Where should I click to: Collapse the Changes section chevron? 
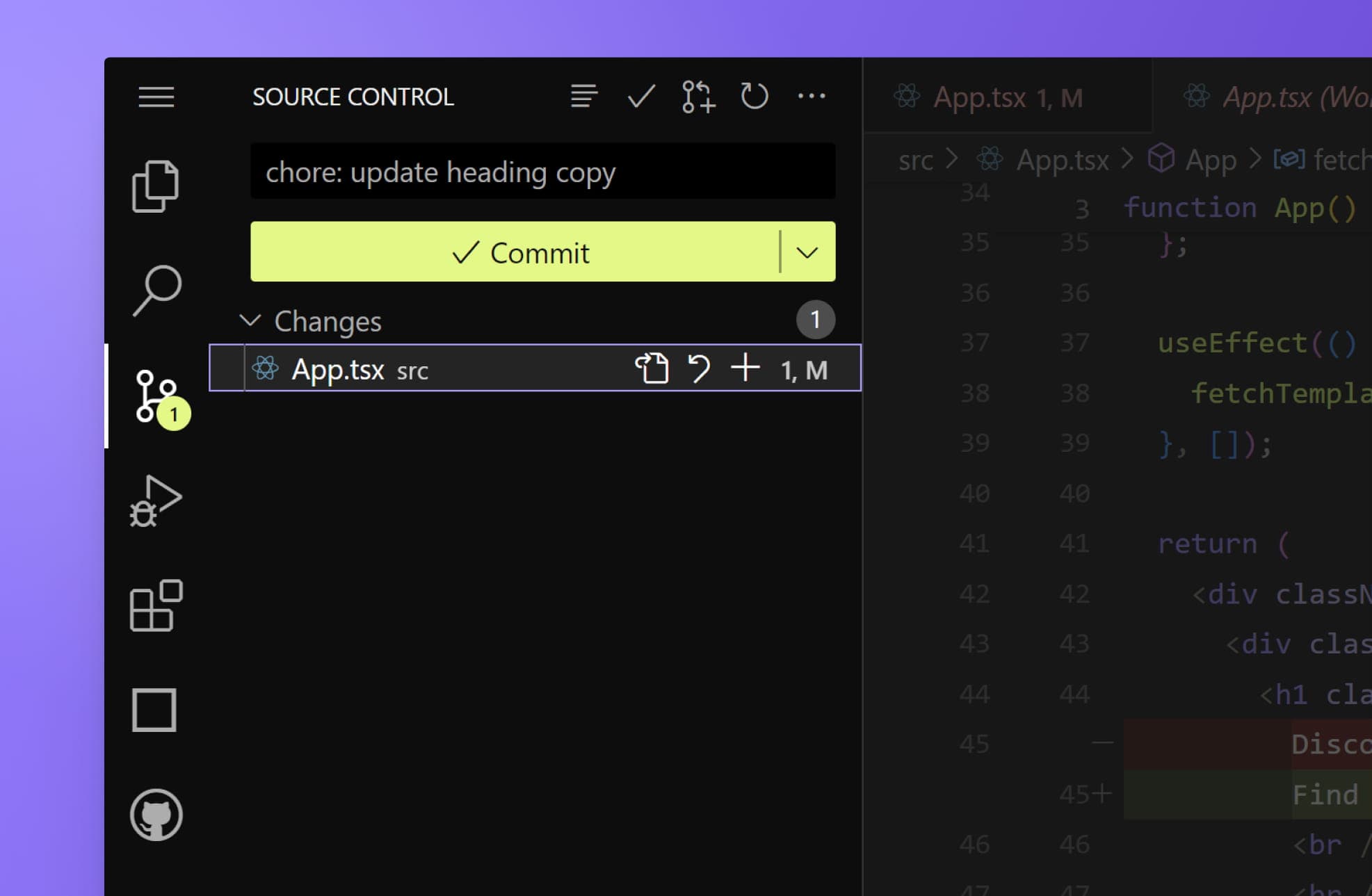pos(250,321)
